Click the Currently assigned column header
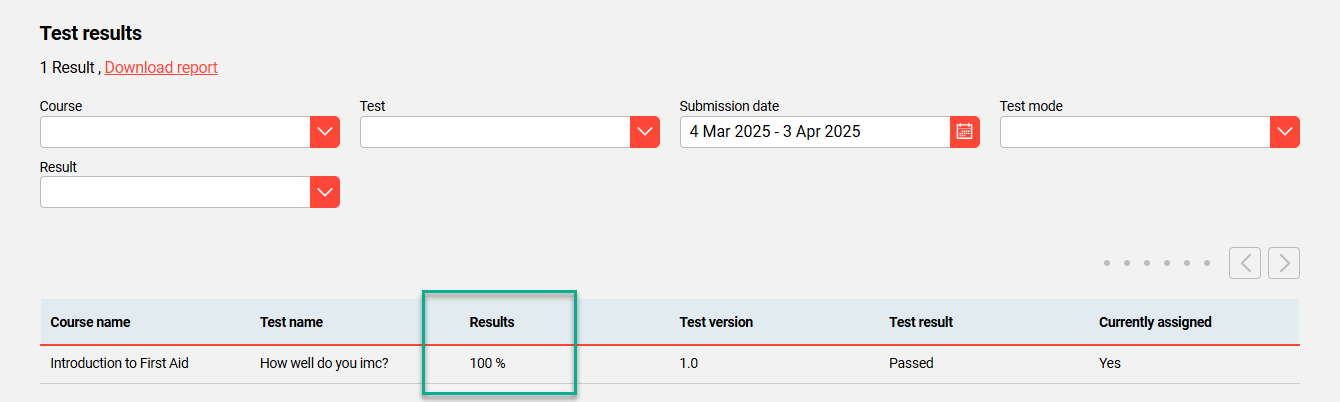 coord(1155,322)
